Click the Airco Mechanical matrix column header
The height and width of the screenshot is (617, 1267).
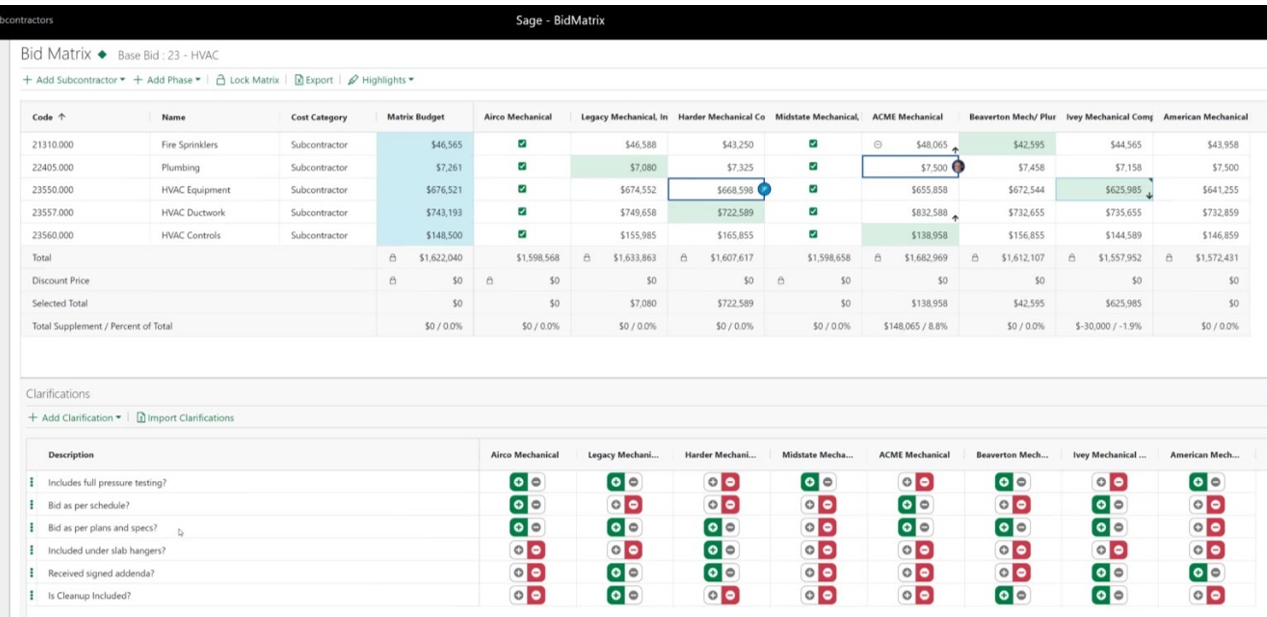pyautogui.click(x=518, y=117)
